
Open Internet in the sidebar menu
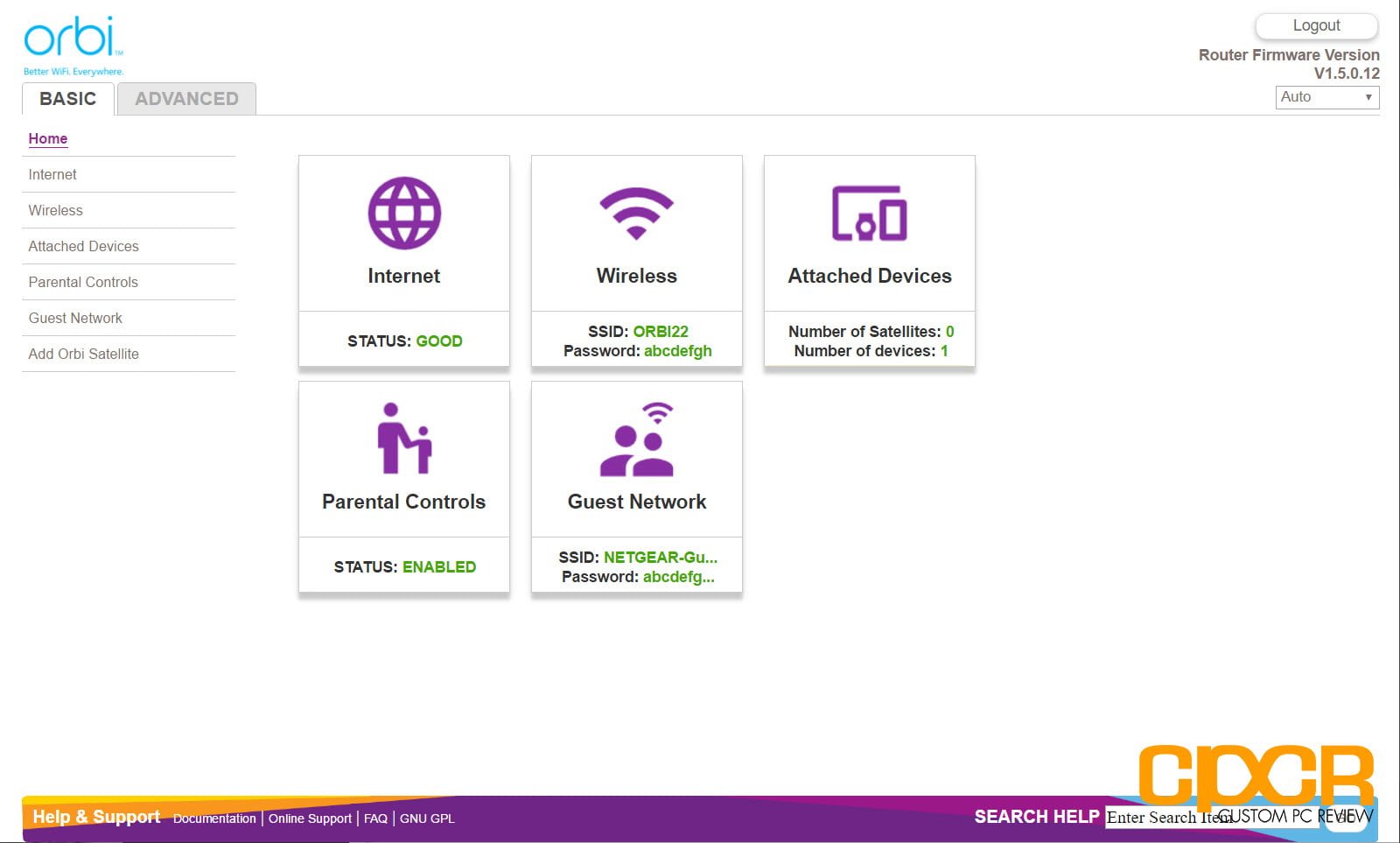pos(52,174)
